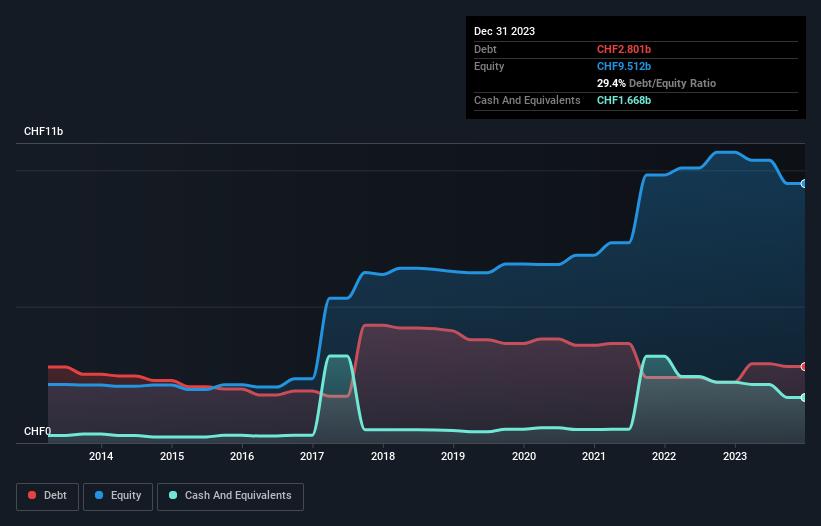Click the 2019 x-axis label
The height and width of the screenshot is (526, 821).
click(453, 456)
